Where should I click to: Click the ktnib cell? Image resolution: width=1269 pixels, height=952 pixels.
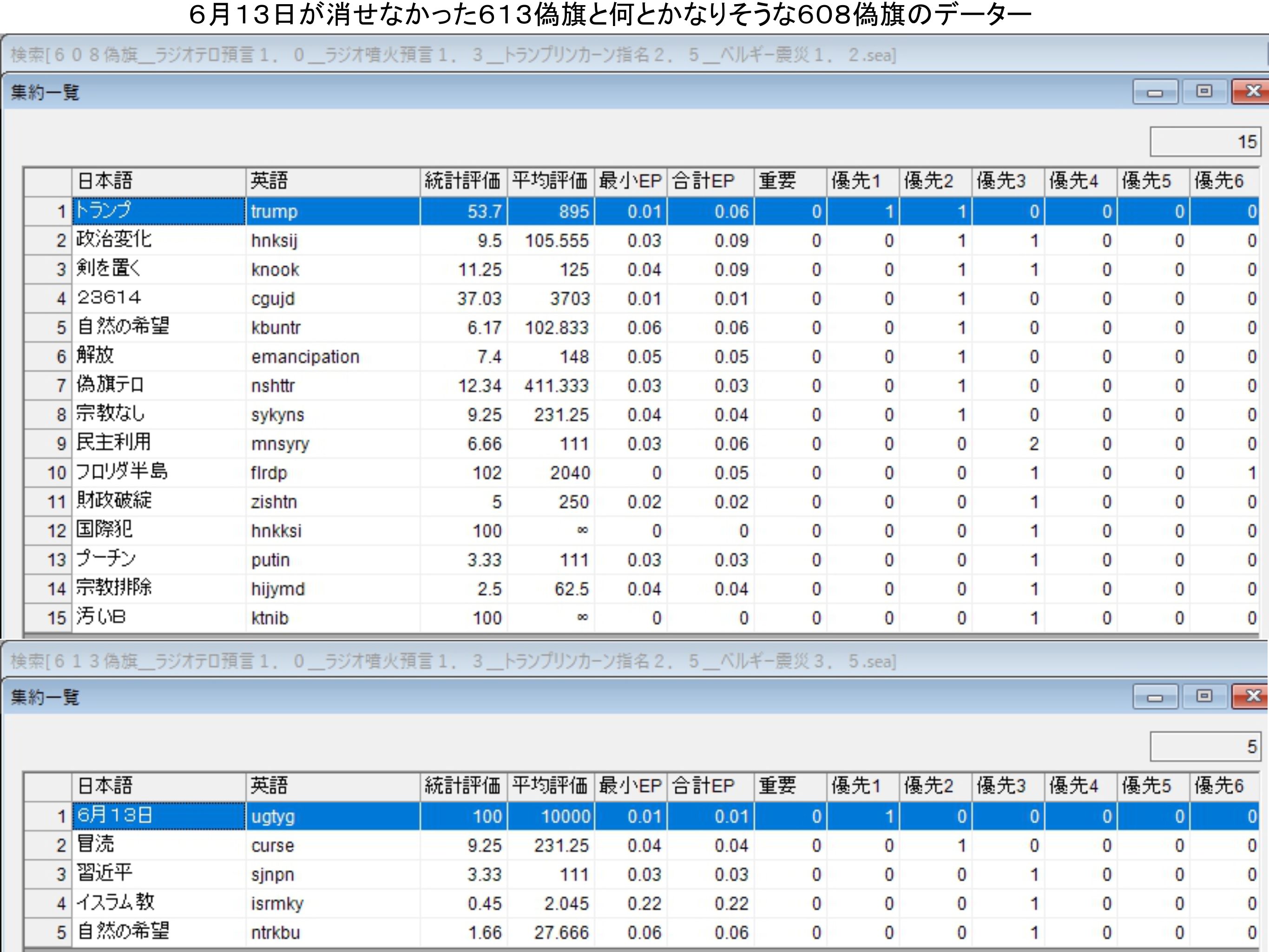click(x=333, y=617)
